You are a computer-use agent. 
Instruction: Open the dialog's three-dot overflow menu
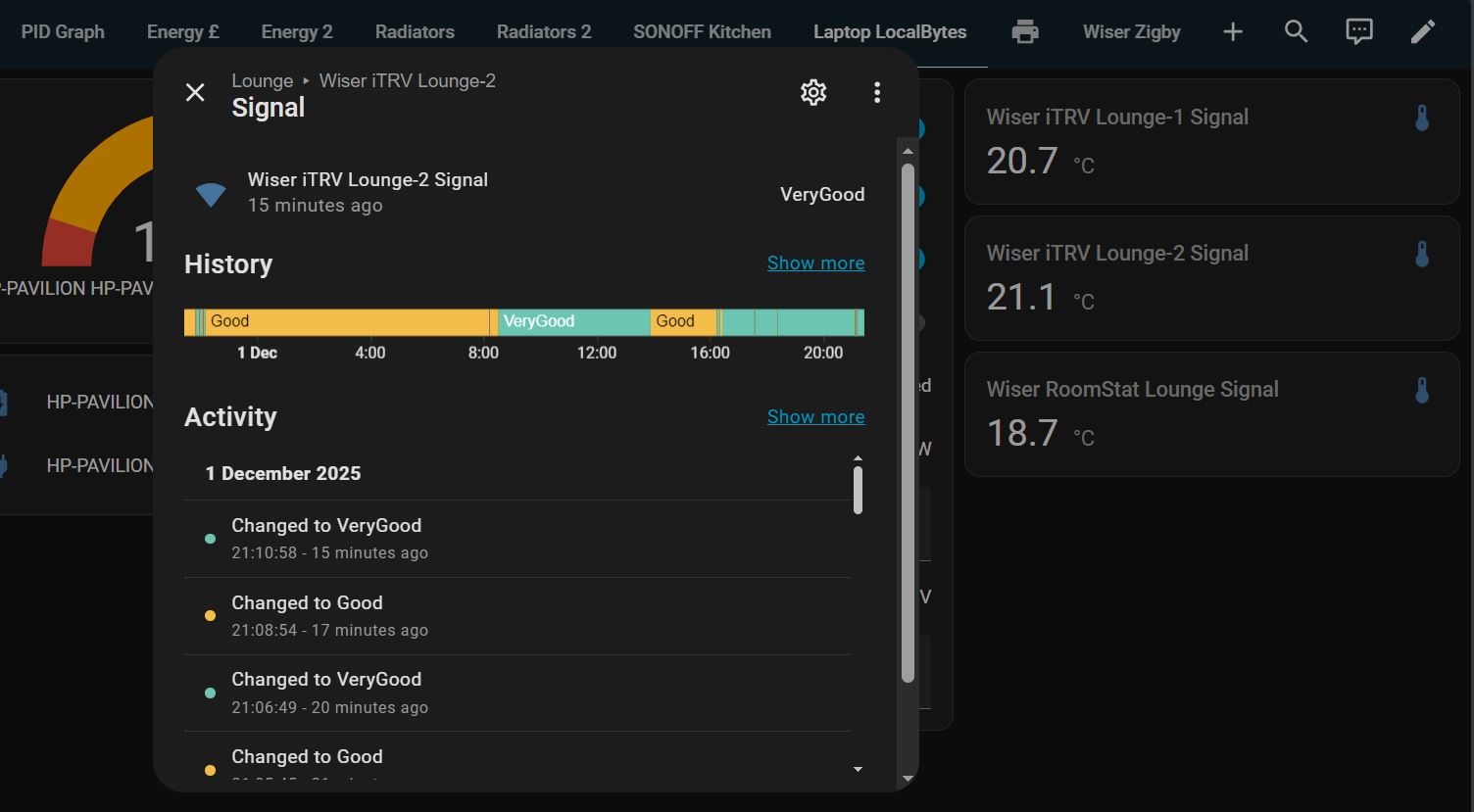877,92
